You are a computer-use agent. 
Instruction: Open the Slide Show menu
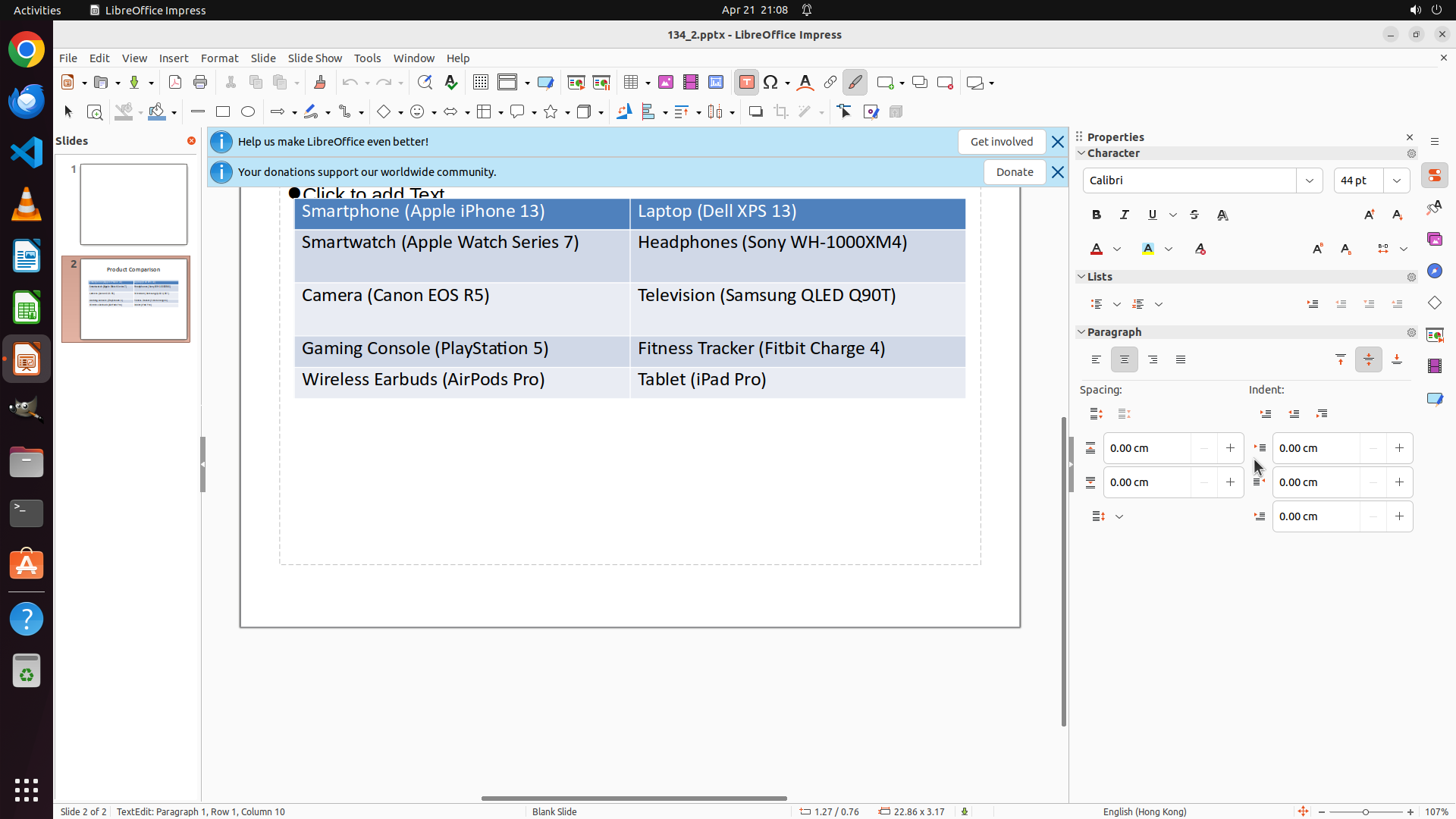(315, 58)
